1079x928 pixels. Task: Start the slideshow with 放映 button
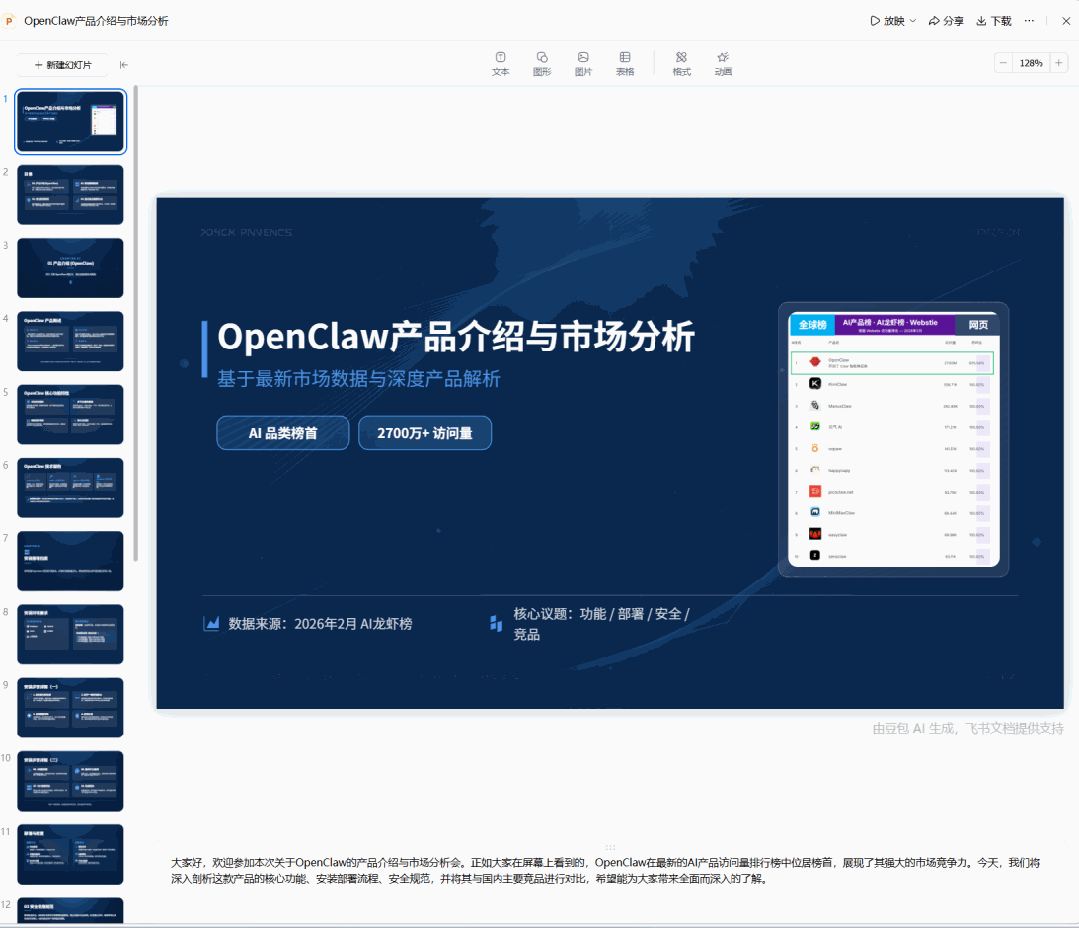[888, 21]
